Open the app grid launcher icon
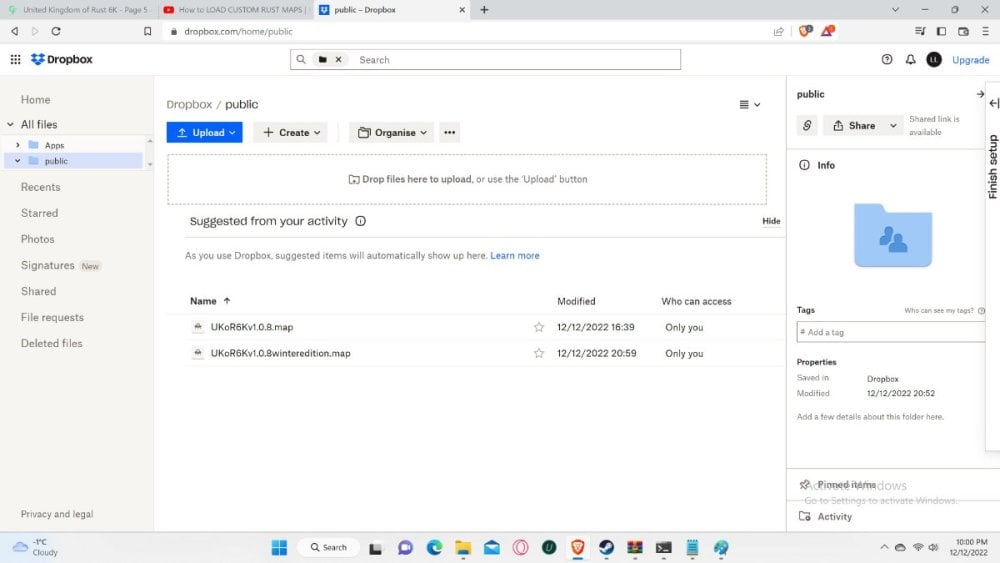 point(15,60)
